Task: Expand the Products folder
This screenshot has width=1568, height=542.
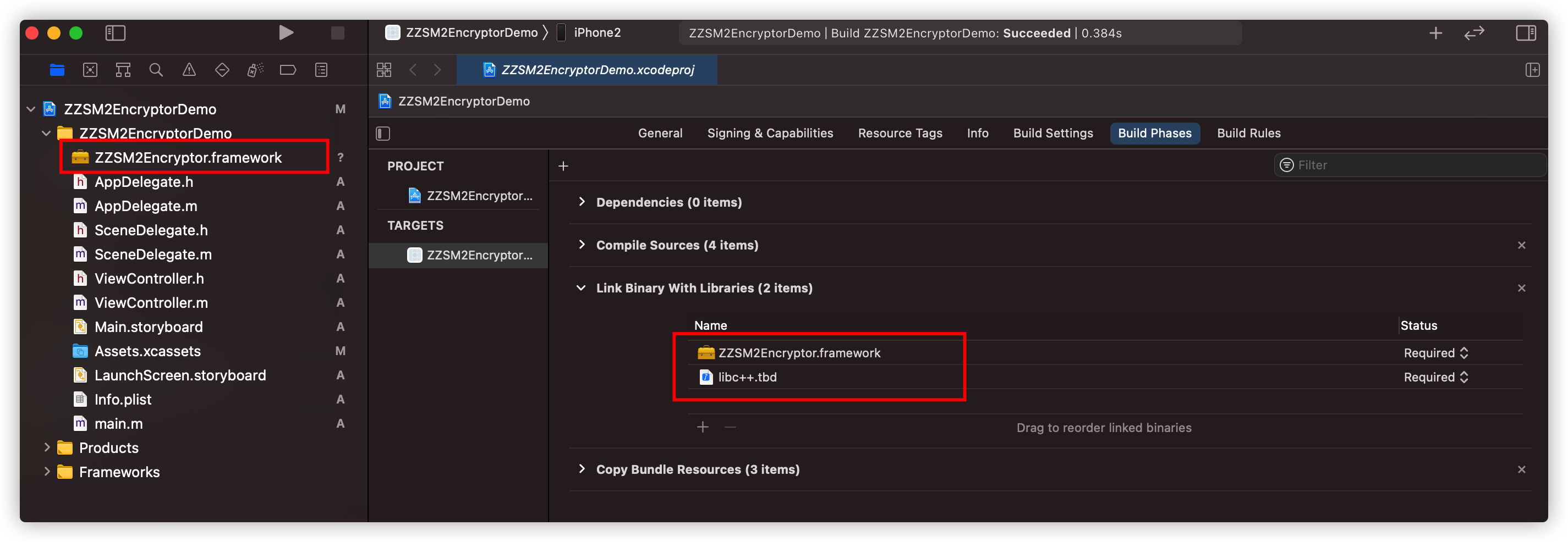Action: point(47,447)
